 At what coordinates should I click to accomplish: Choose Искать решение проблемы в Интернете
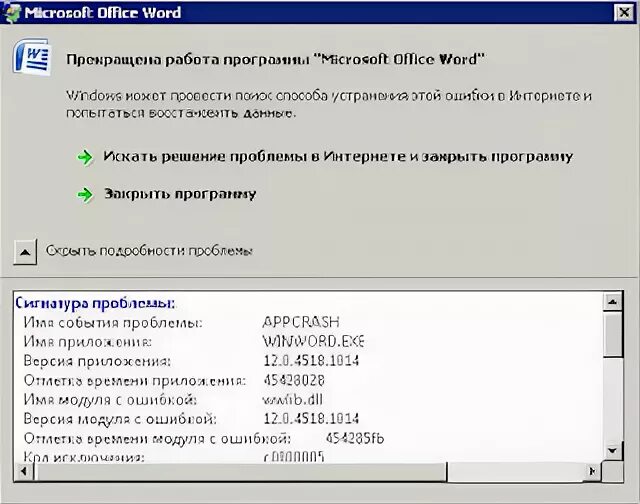[338, 157]
